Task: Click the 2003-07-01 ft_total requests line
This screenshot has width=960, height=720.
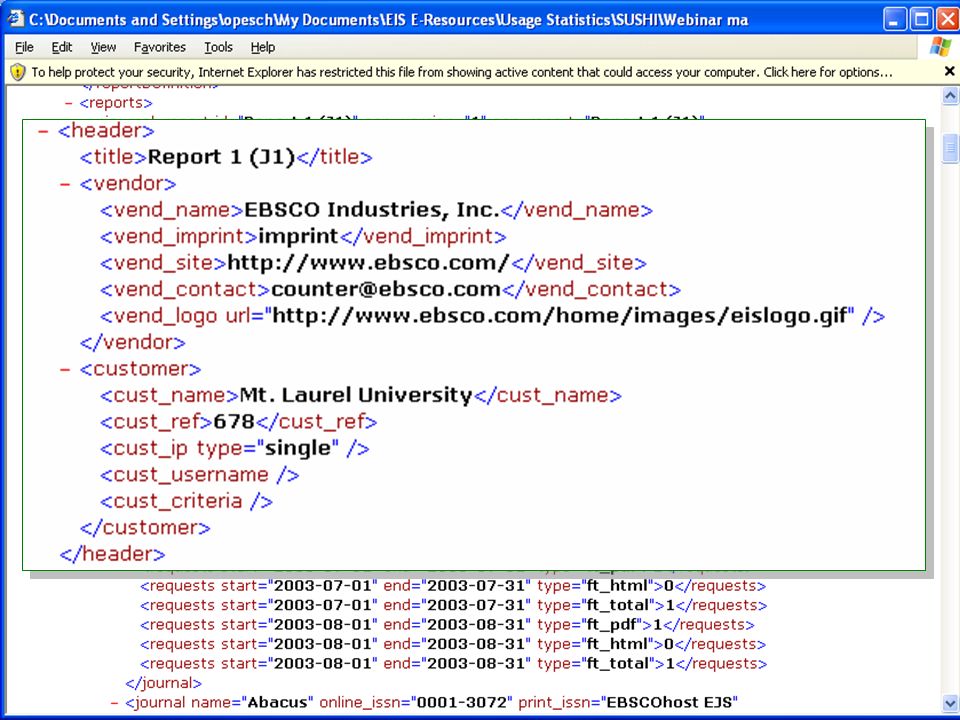Action: 453,606
